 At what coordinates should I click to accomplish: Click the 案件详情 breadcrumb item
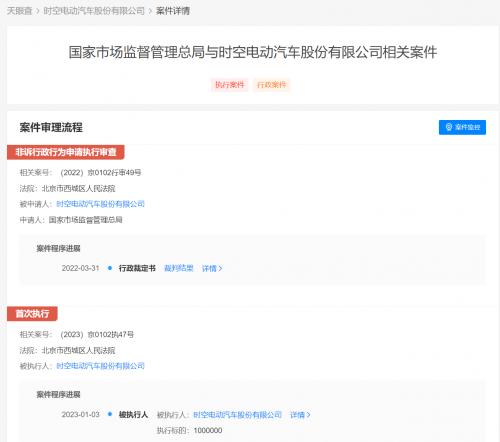tap(173, 11)
